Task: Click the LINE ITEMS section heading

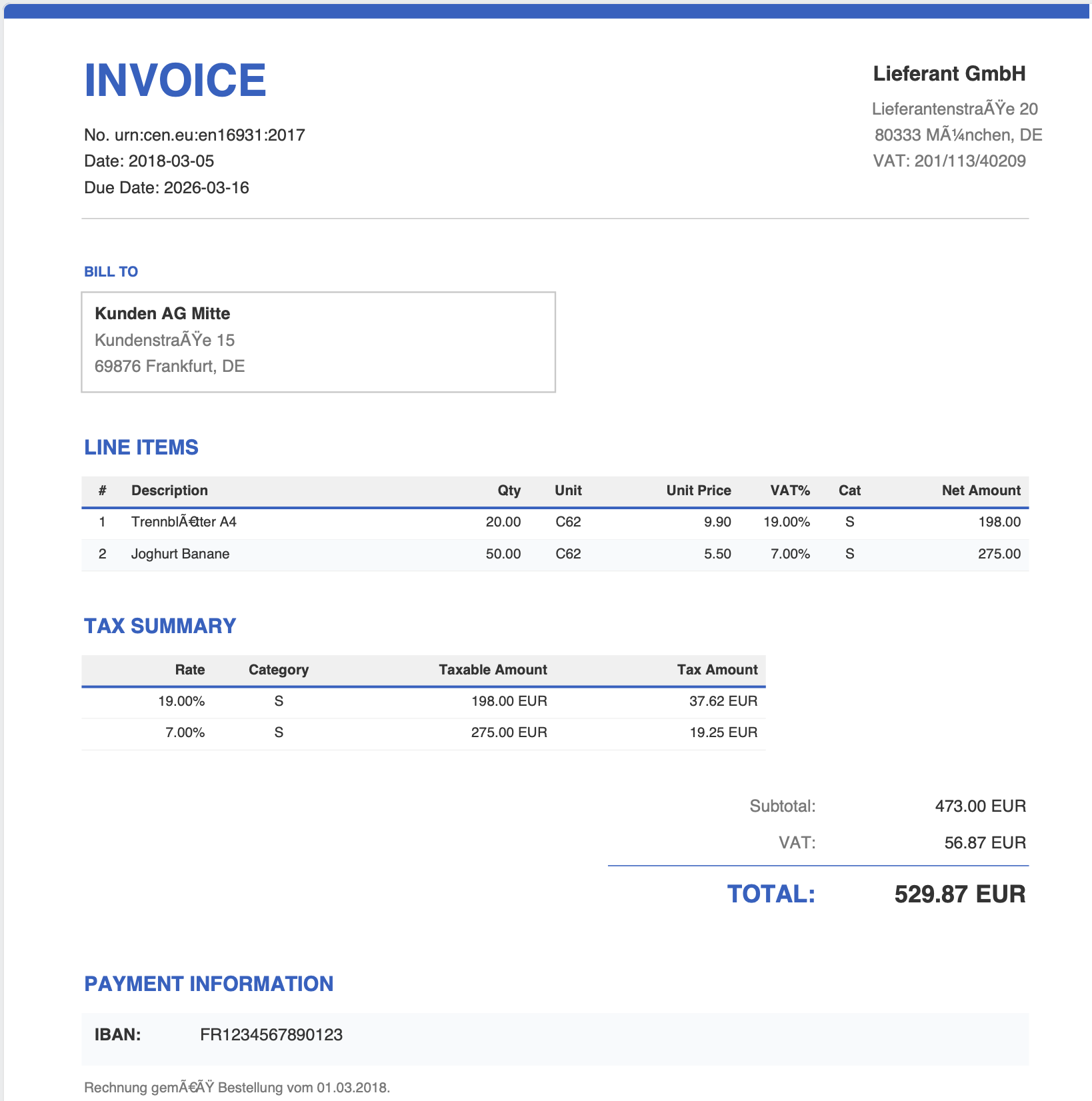Action: click(141, 447)
